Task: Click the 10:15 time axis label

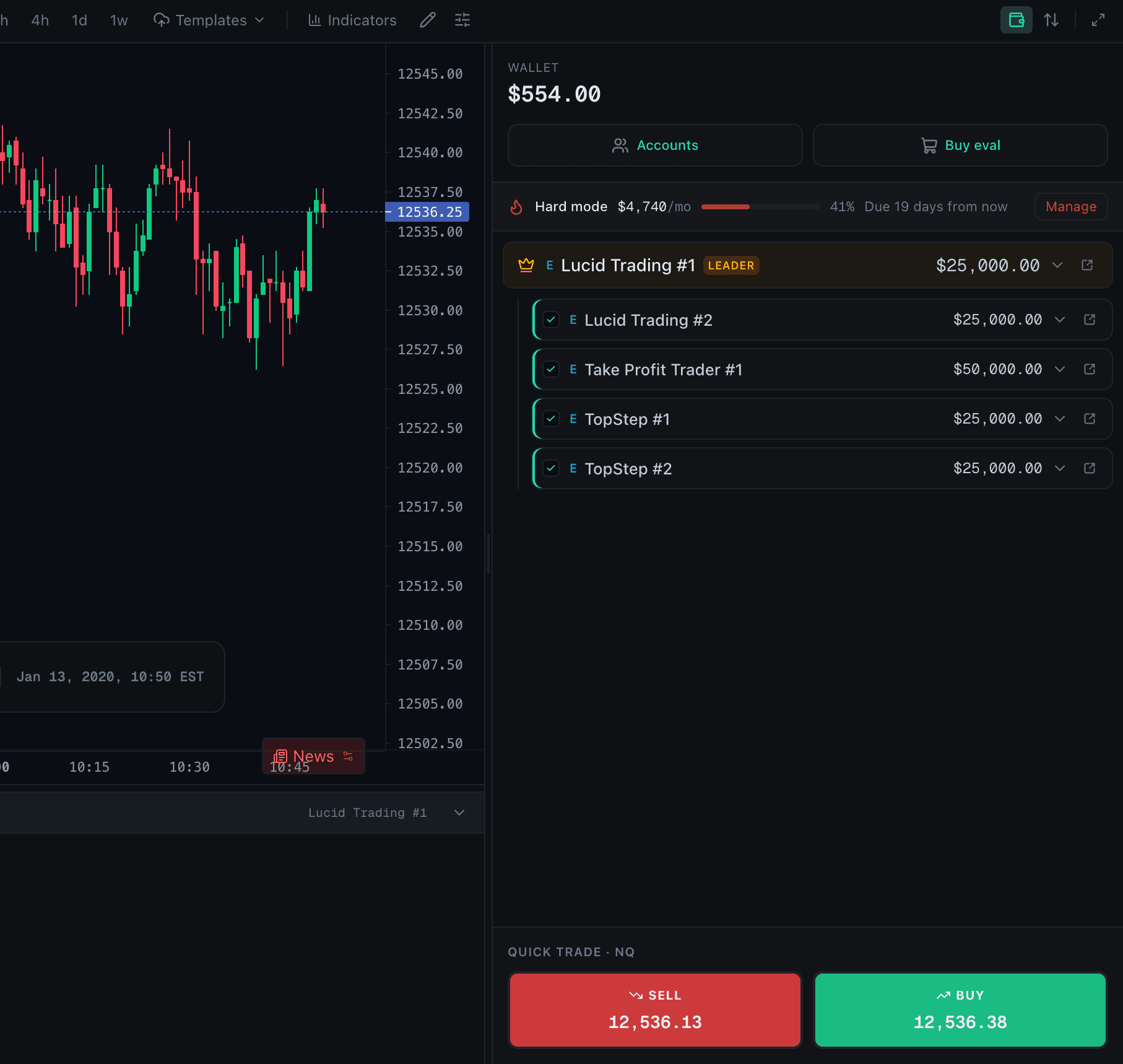Action: pos(89,767)
